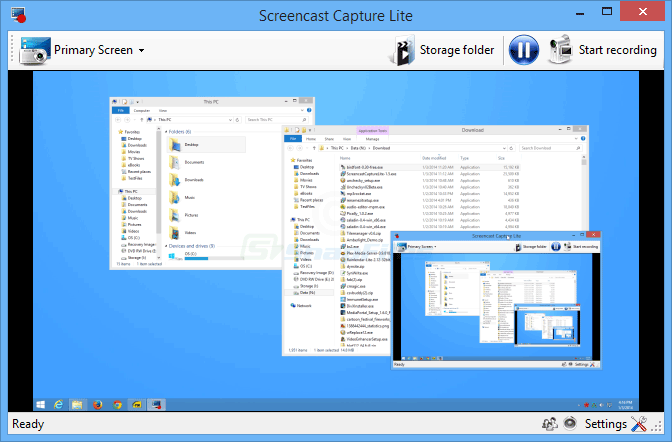
Task: Switch to Share tab in Download window
Action: (x=329, y=139)
